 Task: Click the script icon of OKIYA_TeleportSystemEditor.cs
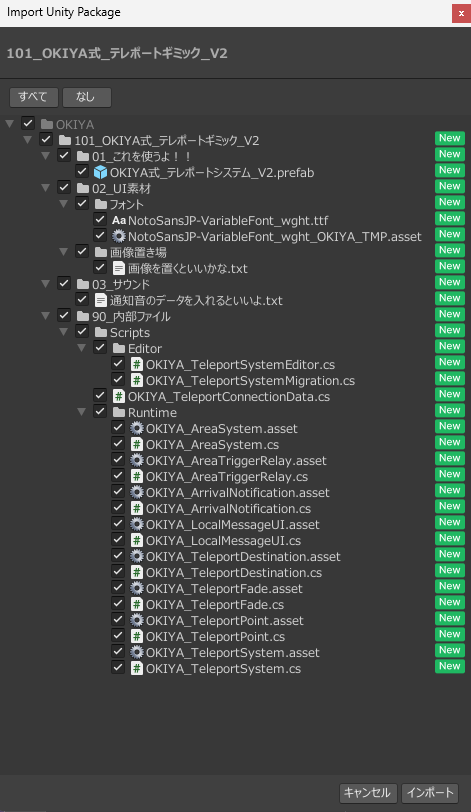[x=136, y=364]
